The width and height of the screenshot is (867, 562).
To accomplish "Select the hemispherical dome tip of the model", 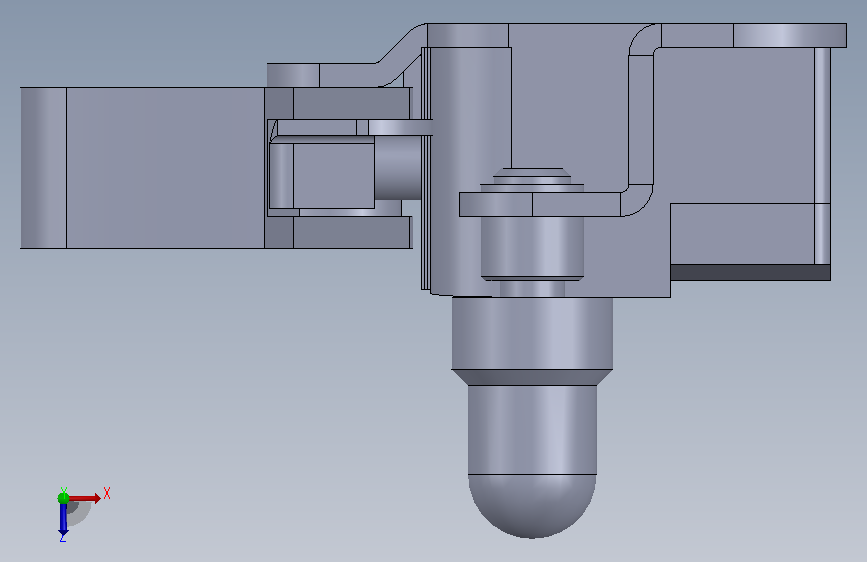I will click(x=532, y=506).
